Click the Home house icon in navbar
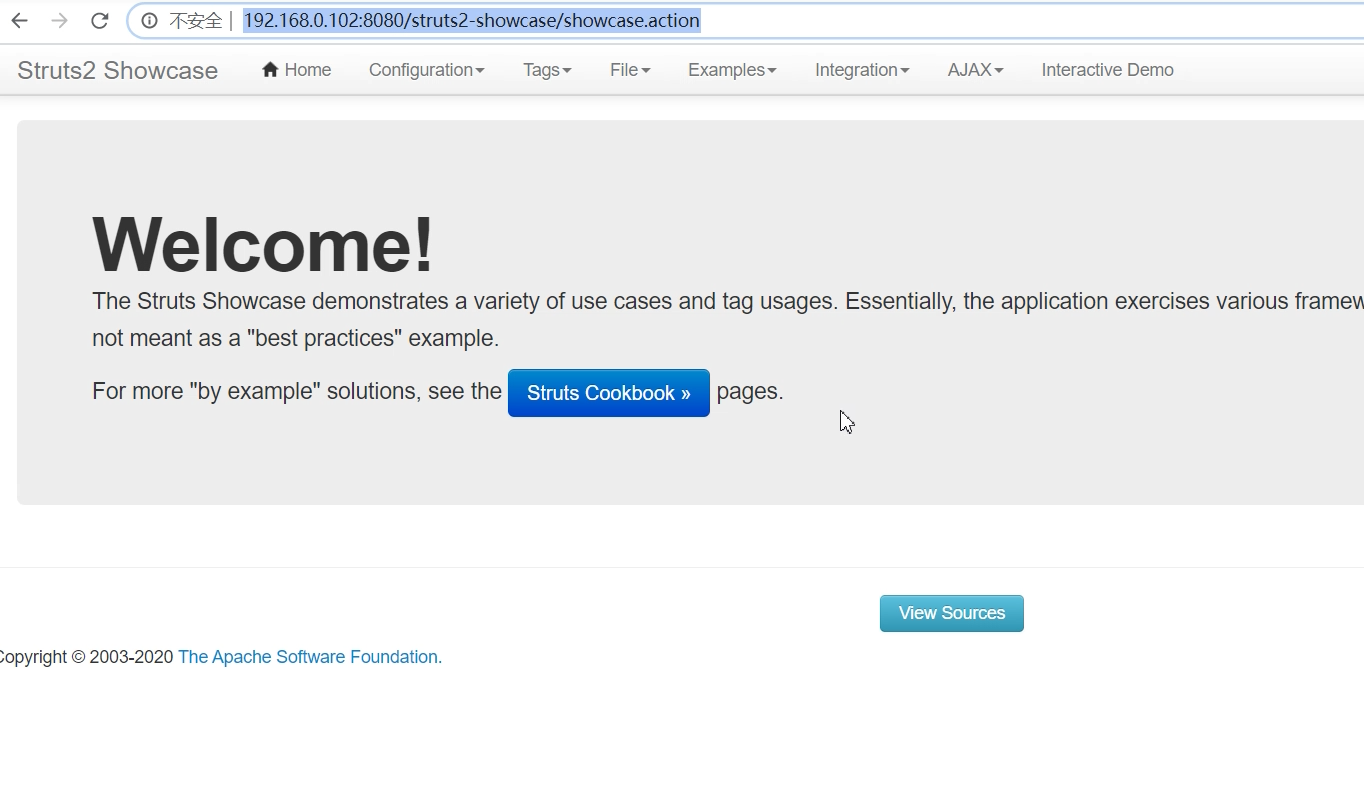Screen dimensions: 1364x792 [x=270, y=69]
